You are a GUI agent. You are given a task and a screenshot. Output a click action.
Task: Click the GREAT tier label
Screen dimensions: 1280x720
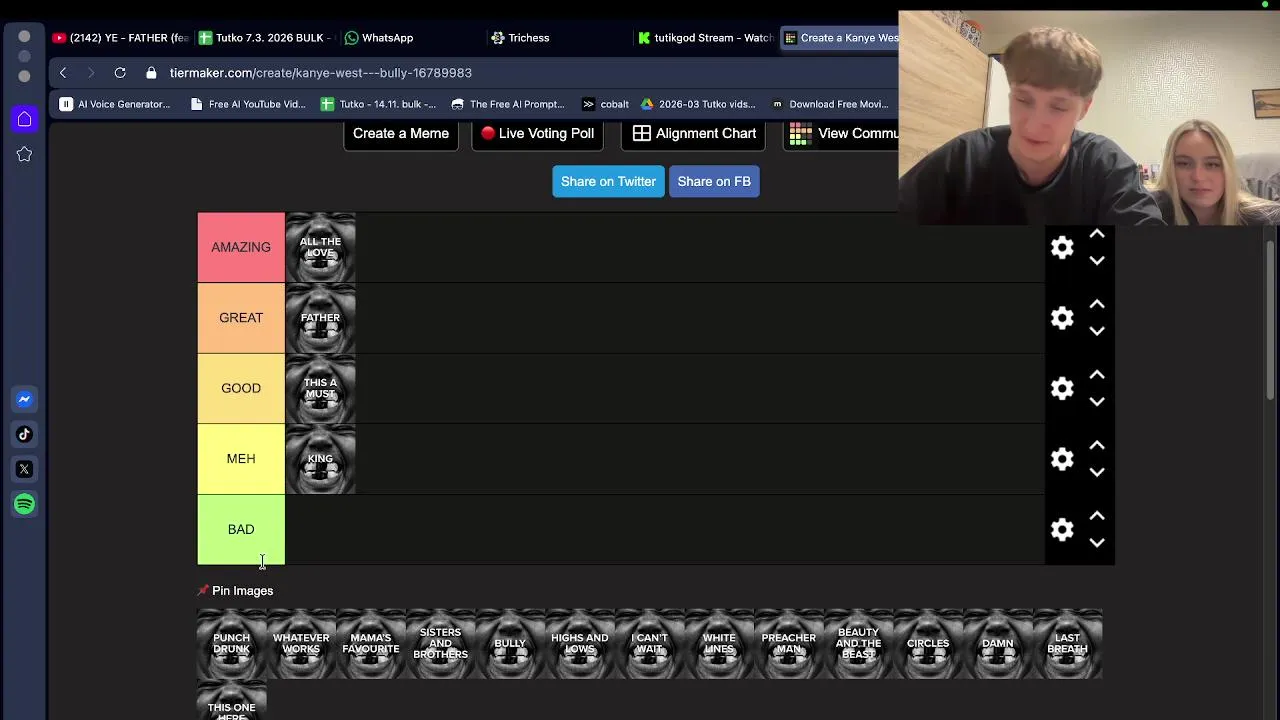pyautogui.click(x=241, y=318)
